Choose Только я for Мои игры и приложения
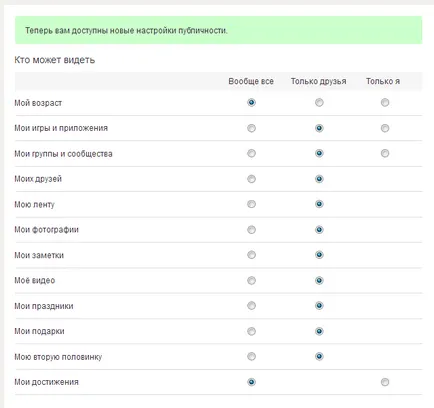This screenshot has height=408, width=434. (x=385, y=128)
